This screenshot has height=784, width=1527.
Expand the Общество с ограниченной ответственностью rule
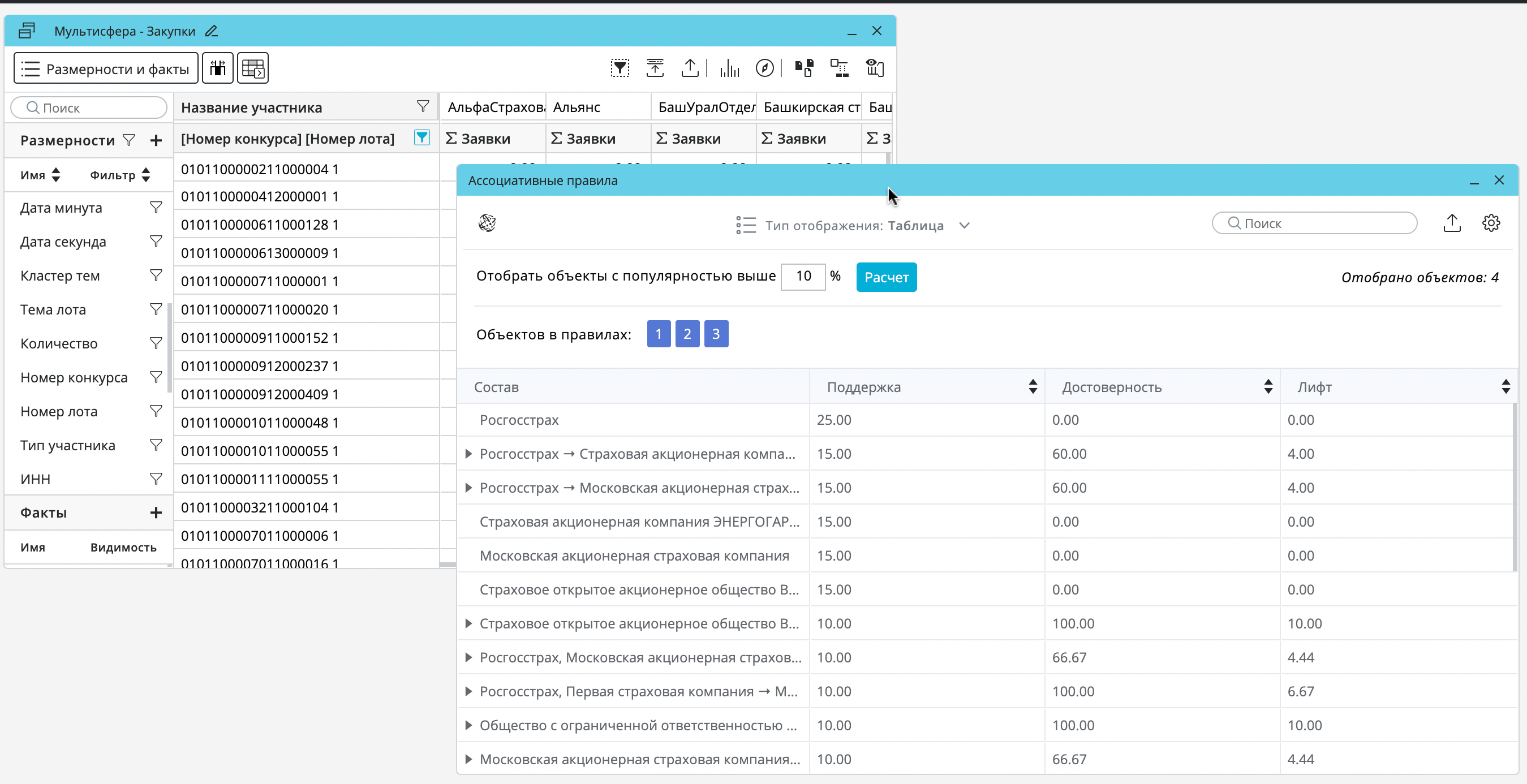[x=468, y=725]
